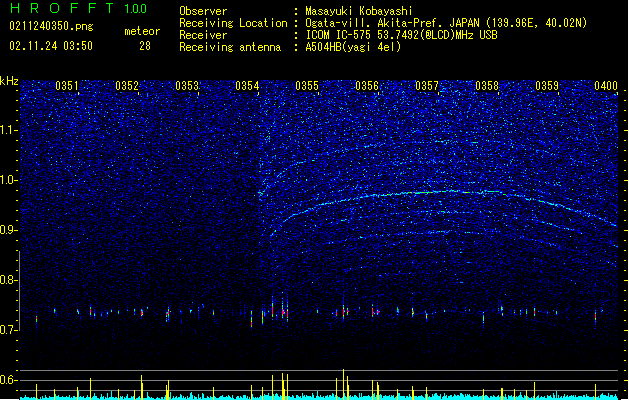Viewport: 629px width, 400px height.
Task: Click the 0.9 frequency axis label
Action: pyautogui.click(x=9, y=230)
